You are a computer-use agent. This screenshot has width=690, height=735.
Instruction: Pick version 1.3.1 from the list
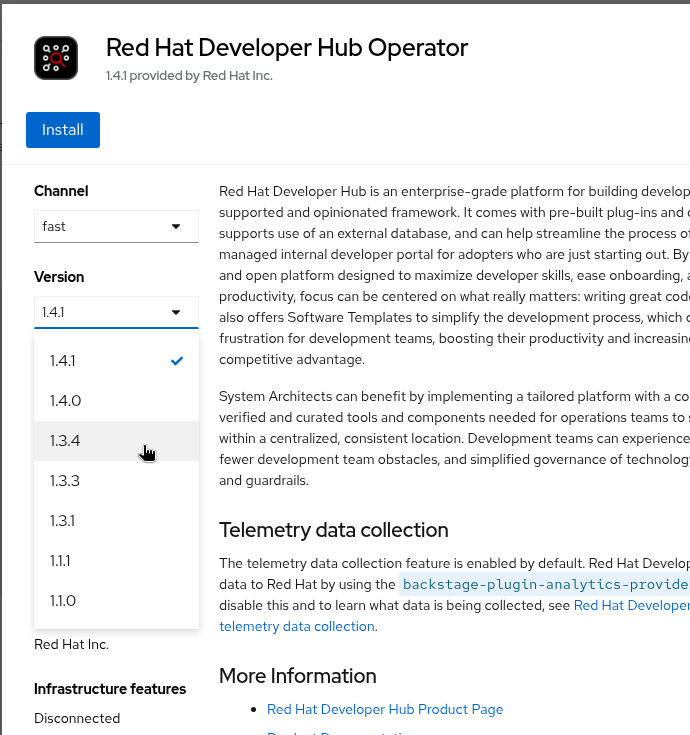[116, 521]
